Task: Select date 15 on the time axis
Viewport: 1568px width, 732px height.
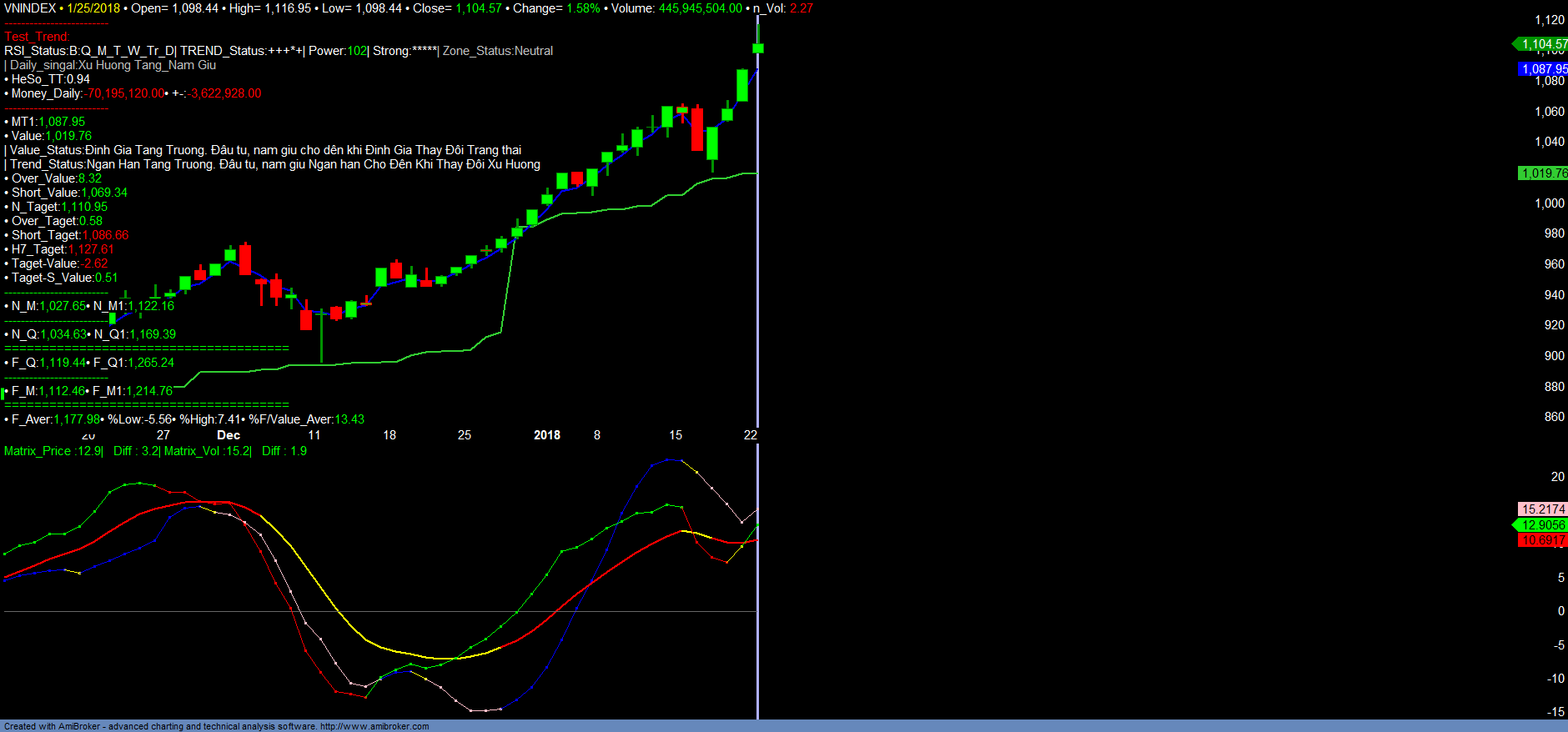Action: coord(676,435)
